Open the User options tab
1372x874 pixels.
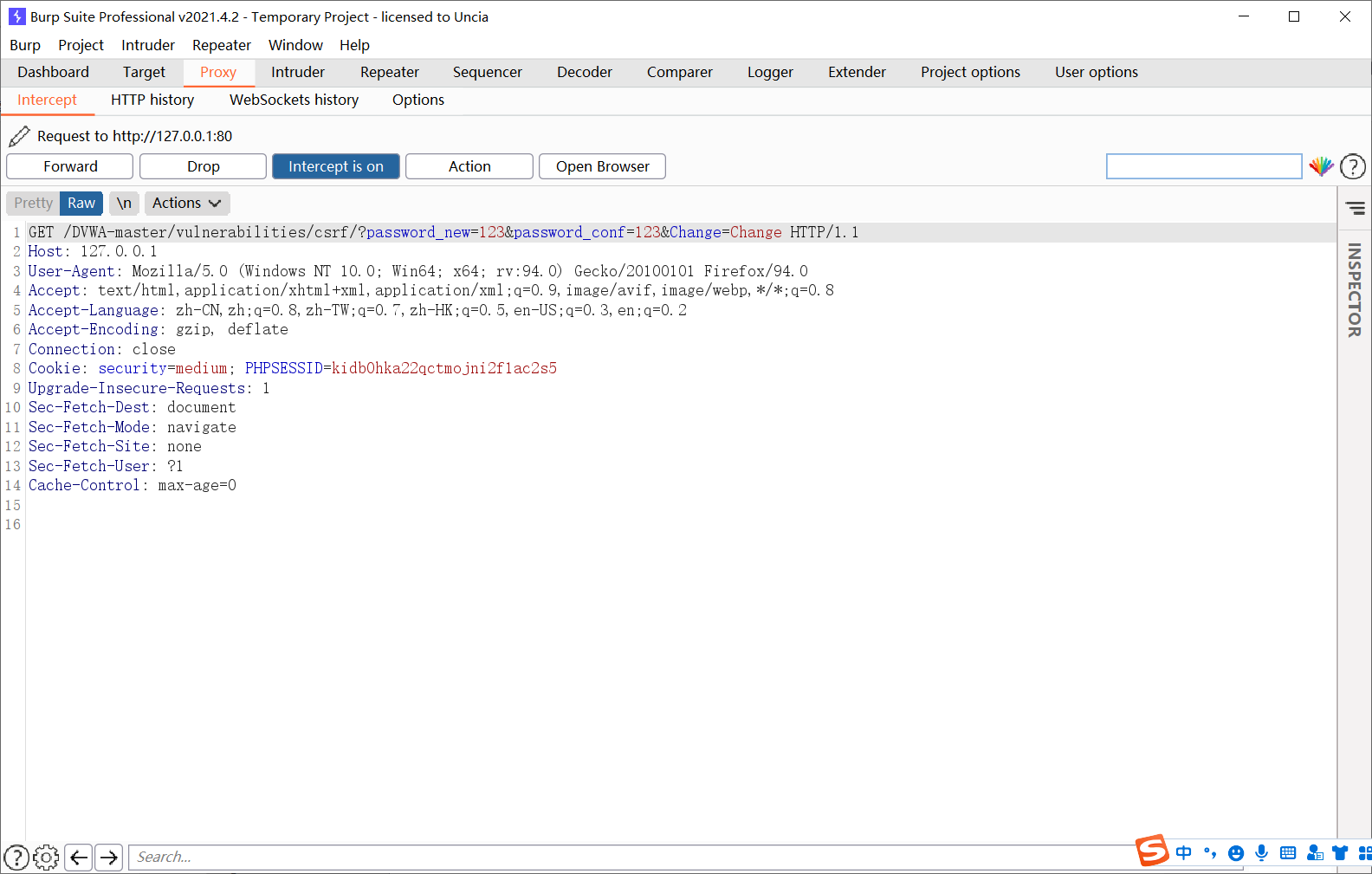click(x=1097, y=72)
